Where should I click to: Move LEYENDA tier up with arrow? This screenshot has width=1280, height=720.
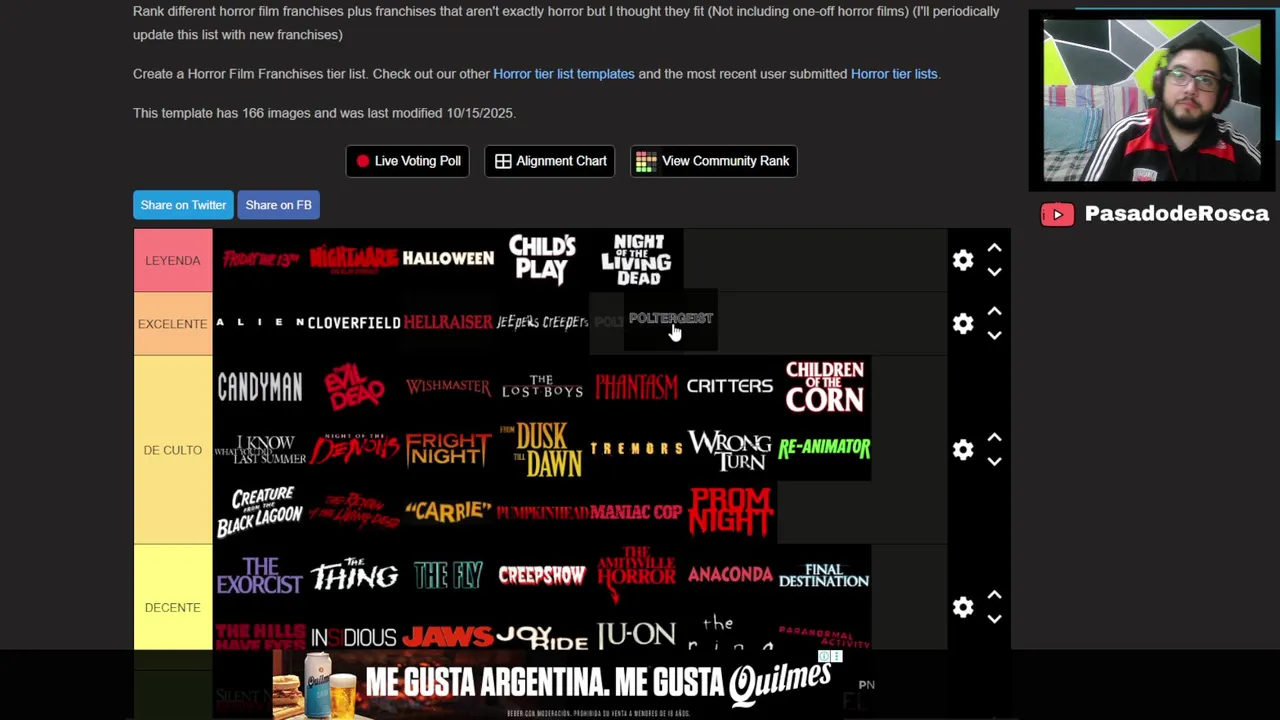(994, 248)
